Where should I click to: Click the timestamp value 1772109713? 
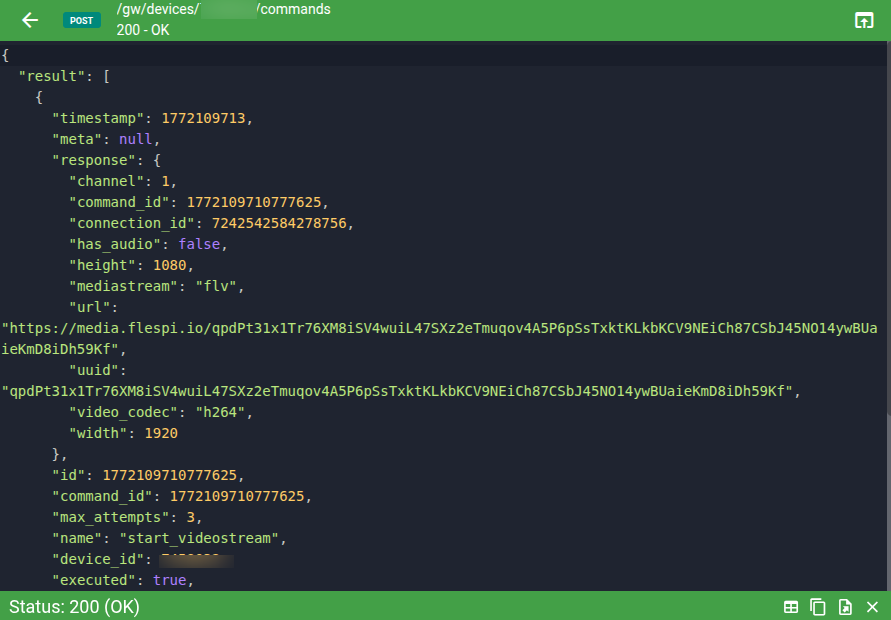[x=204, y=118]
